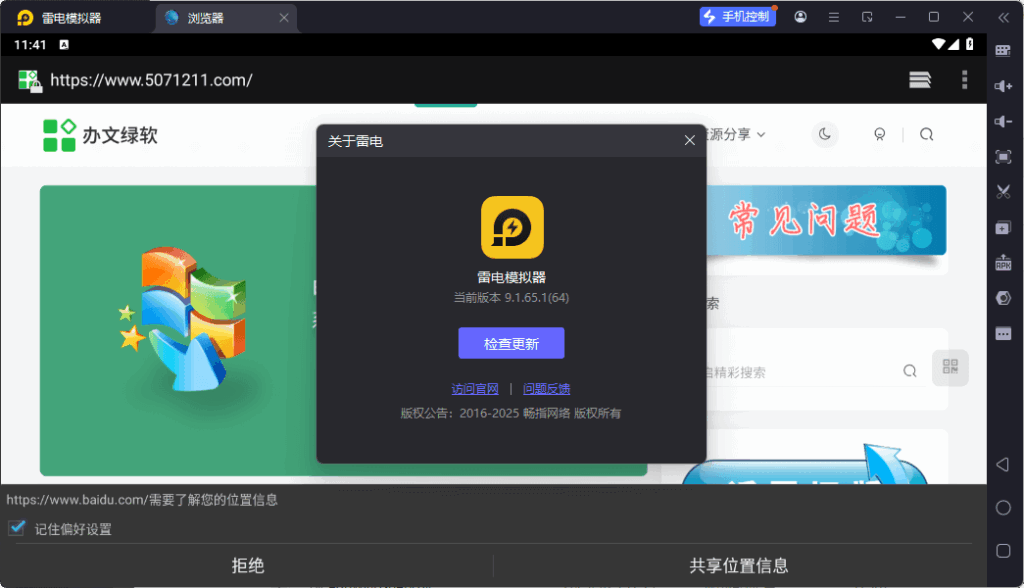The image size is (1024, 588).
Task: Open the APK install tool in the sidebar
Action: pyautogui.click(x=1002, y=262)
